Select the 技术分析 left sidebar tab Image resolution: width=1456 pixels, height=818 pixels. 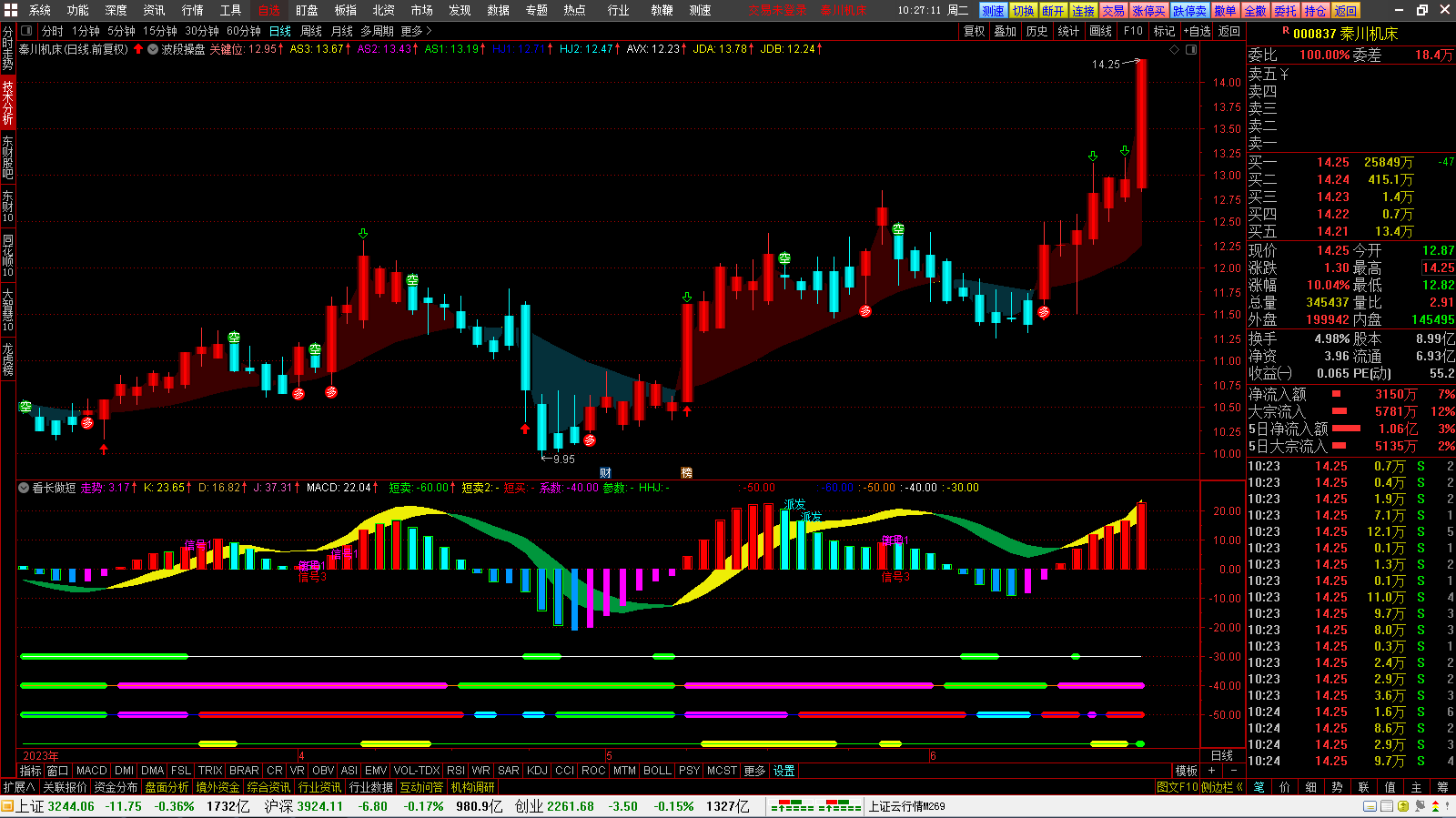(x=7, y=103)
